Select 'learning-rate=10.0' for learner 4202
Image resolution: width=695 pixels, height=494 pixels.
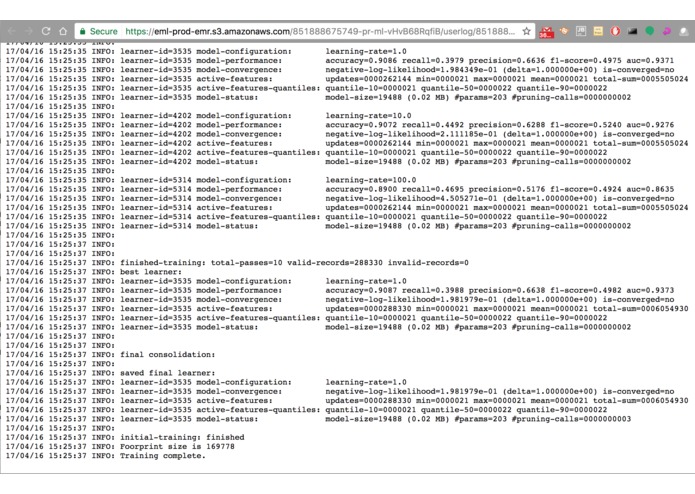point(368,116)
